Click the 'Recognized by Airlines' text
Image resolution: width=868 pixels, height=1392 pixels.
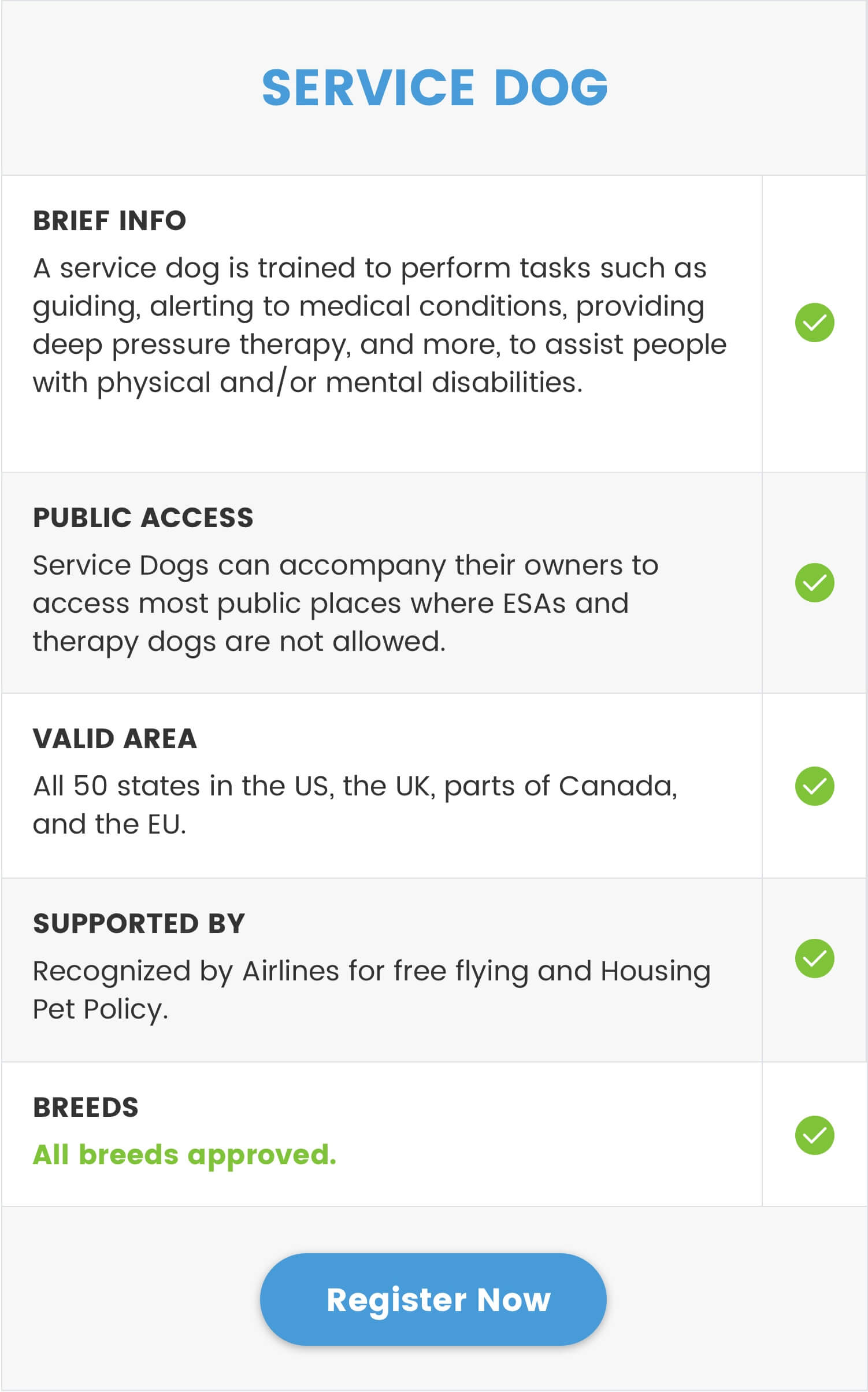click(186, 971)
